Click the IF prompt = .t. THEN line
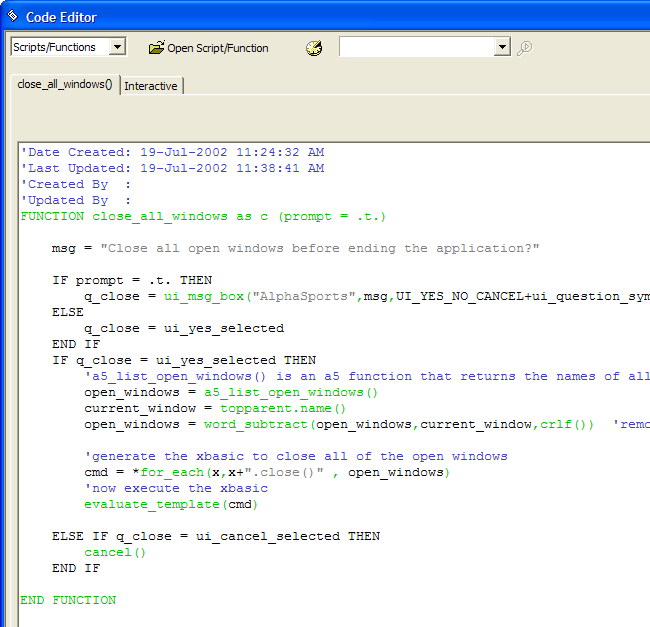 point(132,280)
